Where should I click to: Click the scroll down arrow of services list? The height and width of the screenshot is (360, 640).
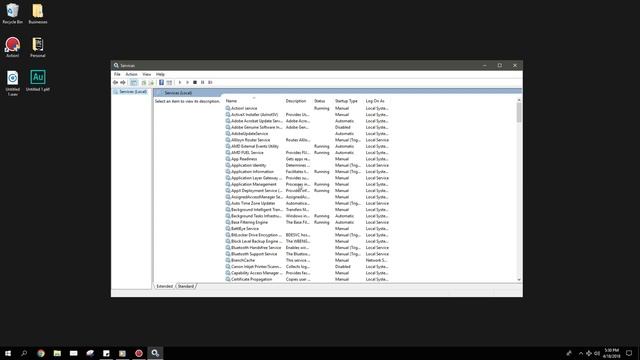pyautogui.click(x=519, y=280)
